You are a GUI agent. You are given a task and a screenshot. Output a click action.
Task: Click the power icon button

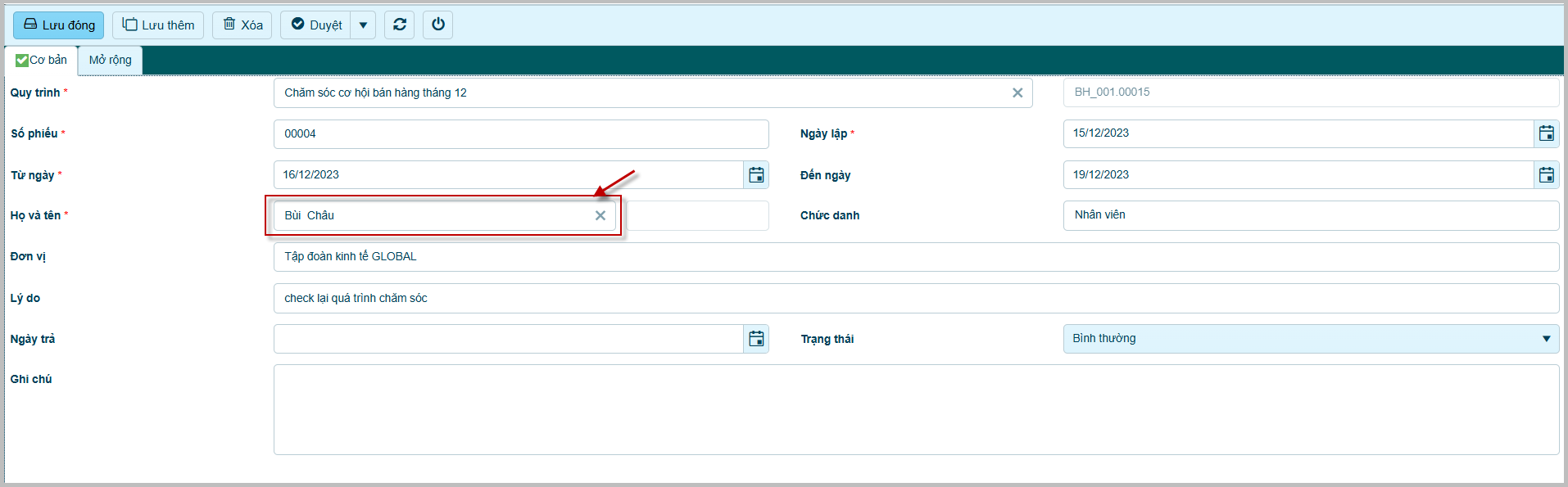tap(438, 25)
